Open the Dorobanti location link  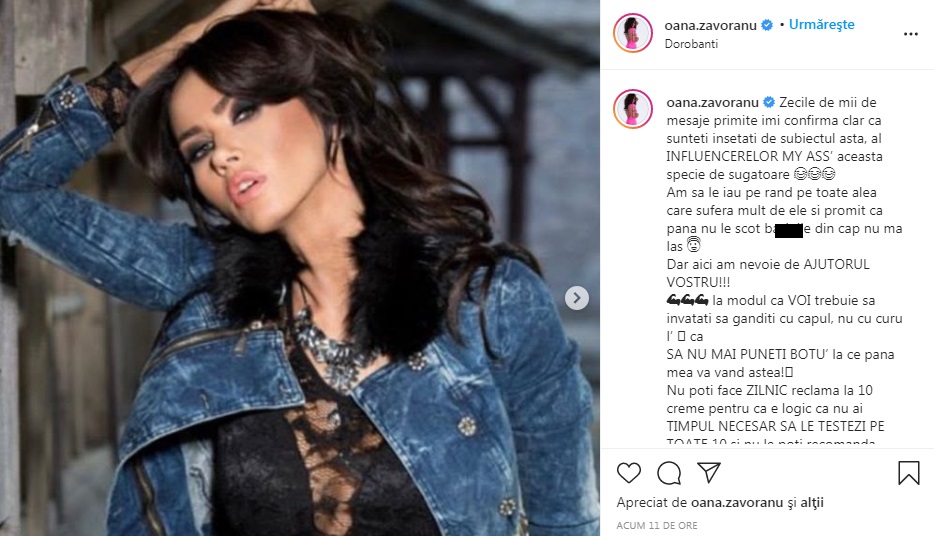click(691, 43)
